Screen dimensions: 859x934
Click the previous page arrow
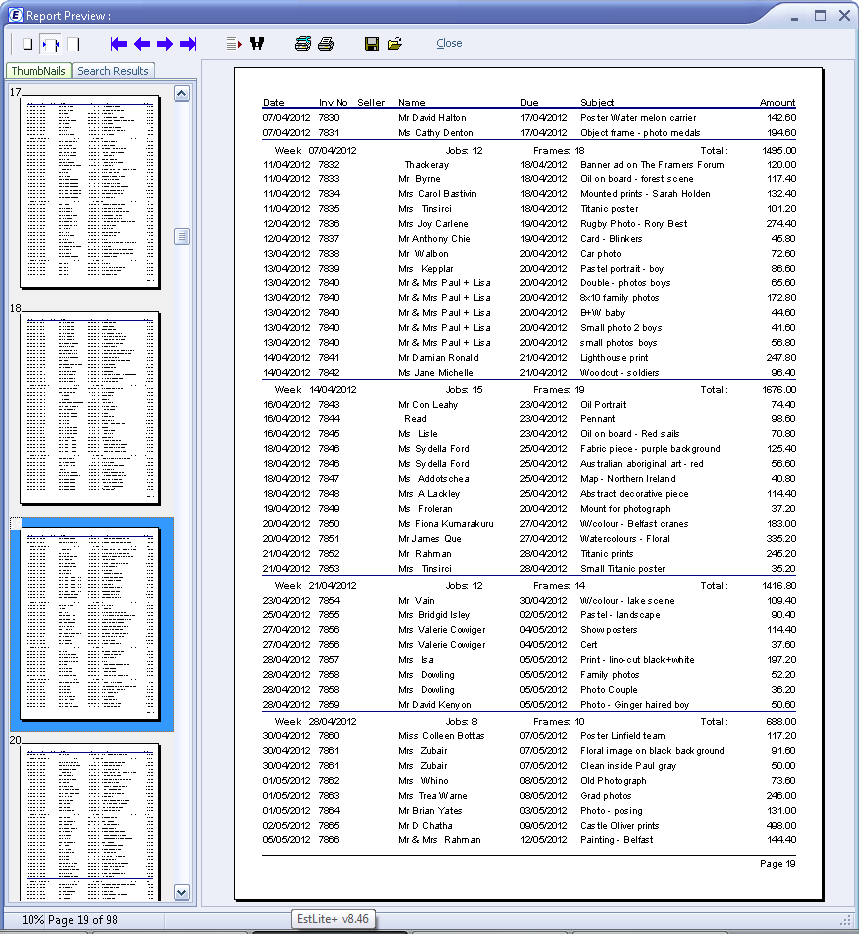tap(142, 44)
